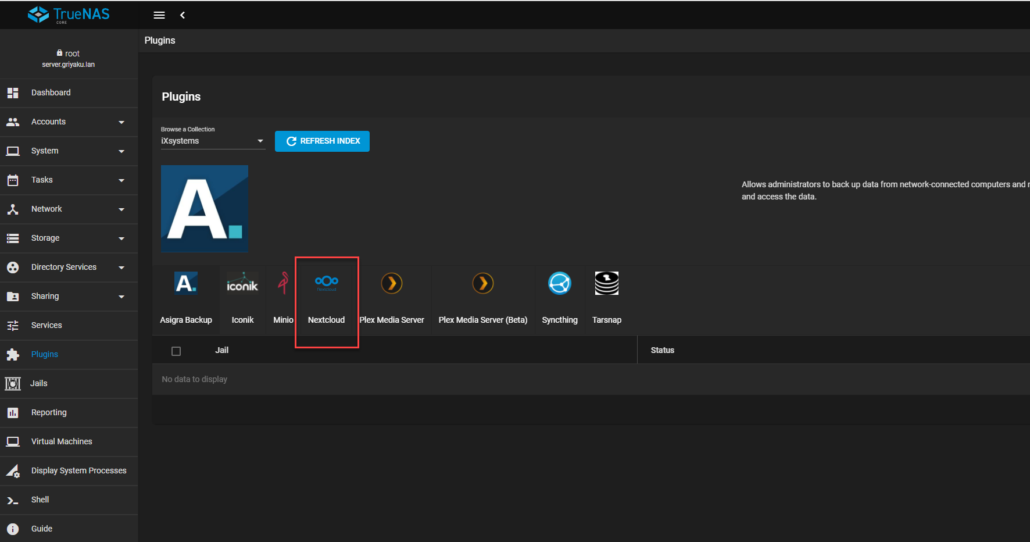The width and height of the screenshot is (1030, 542).
Task: Expand the System menu arrow
Action: [x=122, y=151]
